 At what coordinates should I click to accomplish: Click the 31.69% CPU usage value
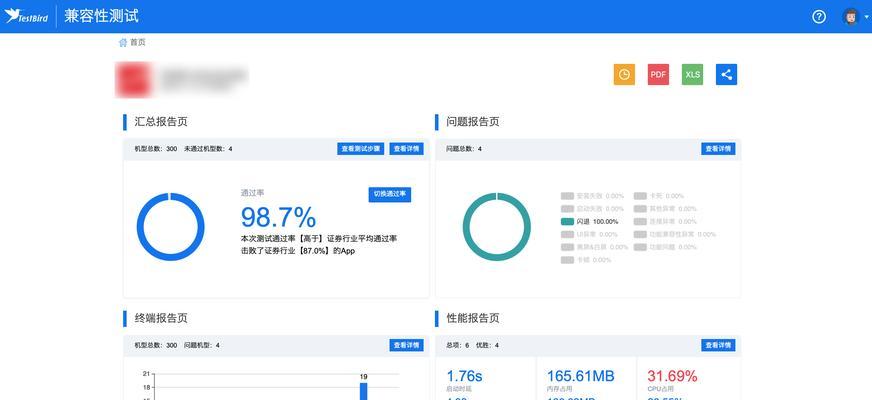point(672,376)
